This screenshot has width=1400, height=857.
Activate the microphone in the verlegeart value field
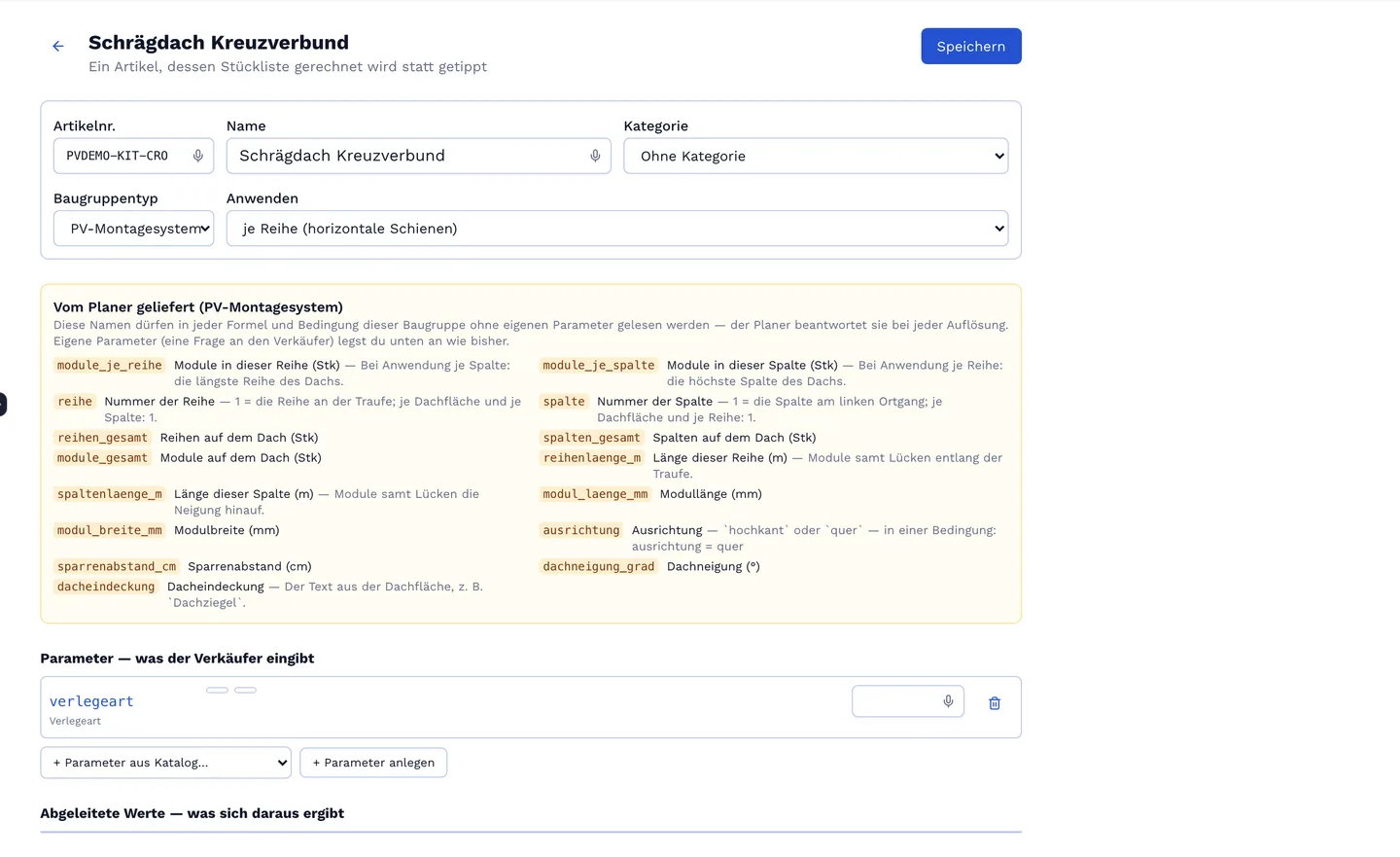pyautogui.click(x=948, y=701)
